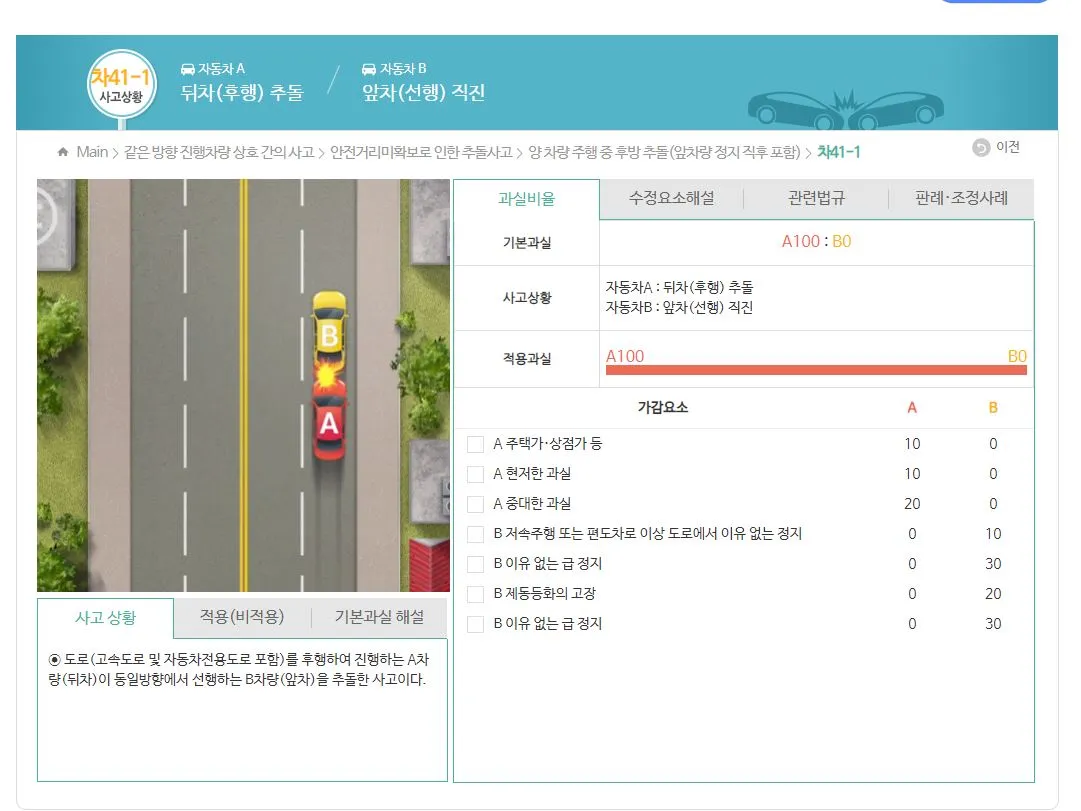1081x811 pixels.
Task: Check the B 제동등화의 고장 option
Action: (x=475, y=593)
